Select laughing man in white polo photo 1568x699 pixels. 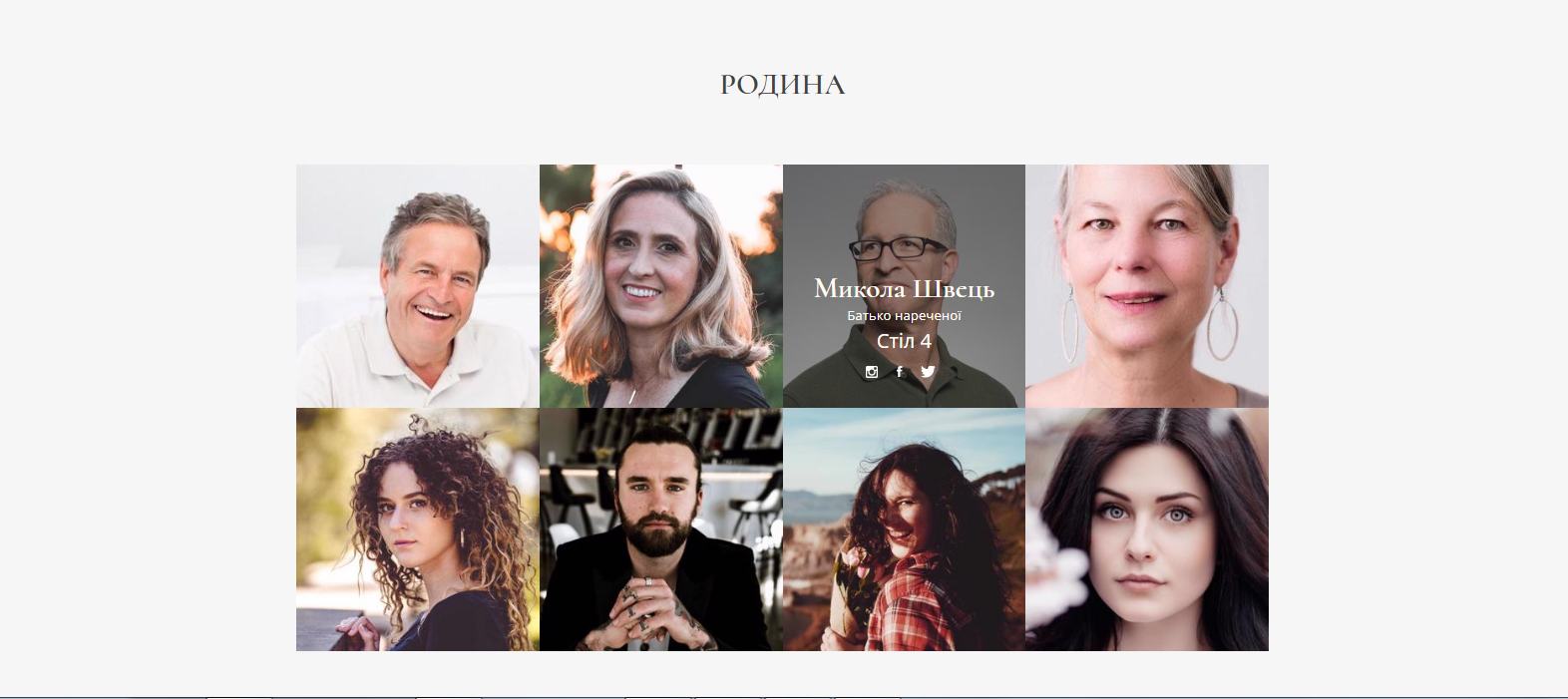418,286
